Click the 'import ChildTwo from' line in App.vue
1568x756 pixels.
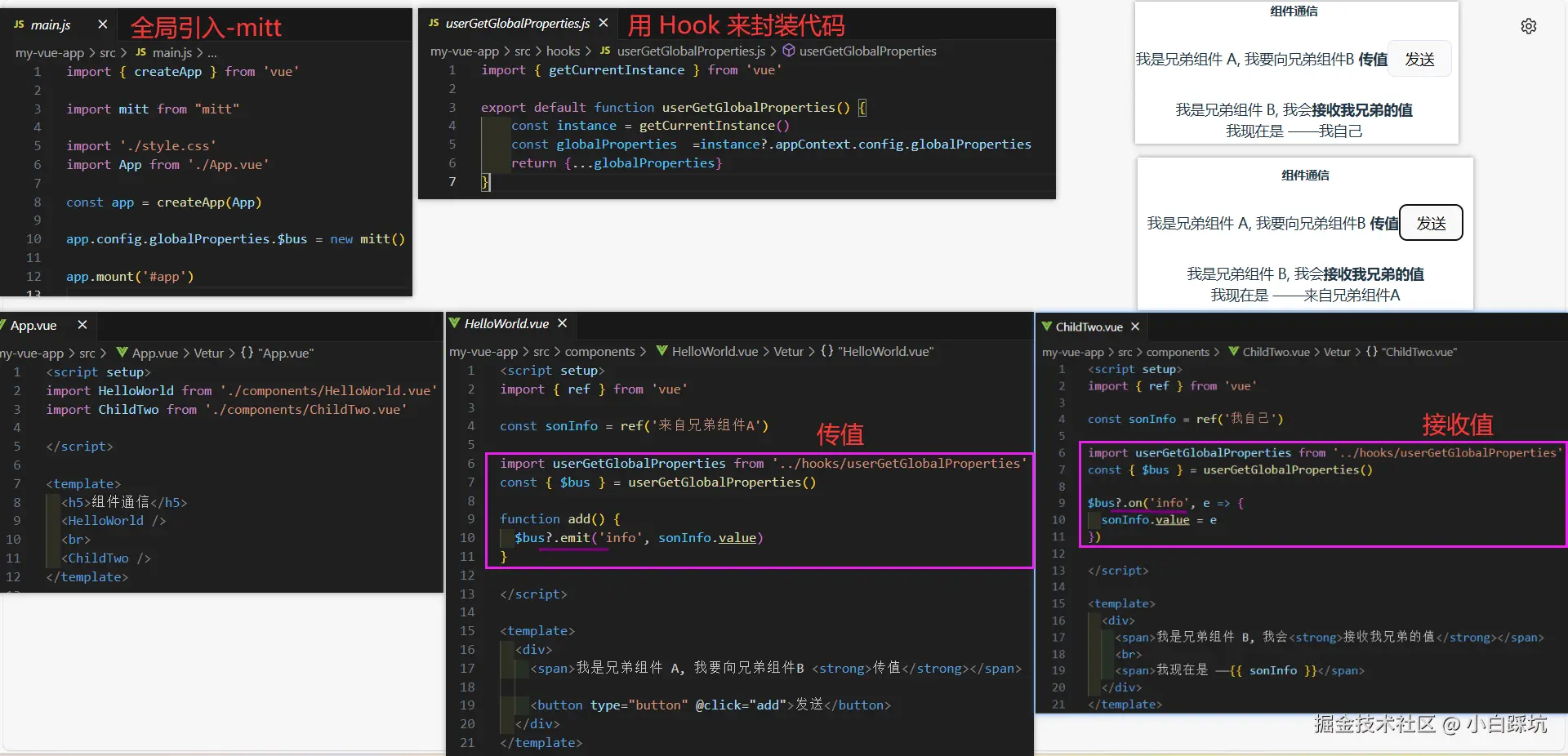[226, 409]
